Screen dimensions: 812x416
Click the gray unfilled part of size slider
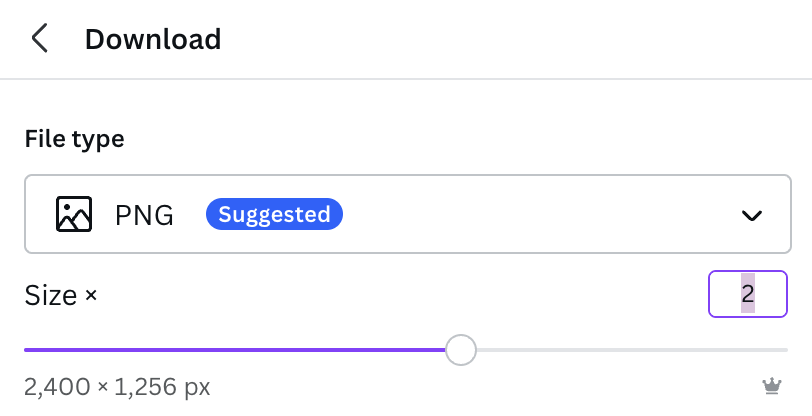632,350
